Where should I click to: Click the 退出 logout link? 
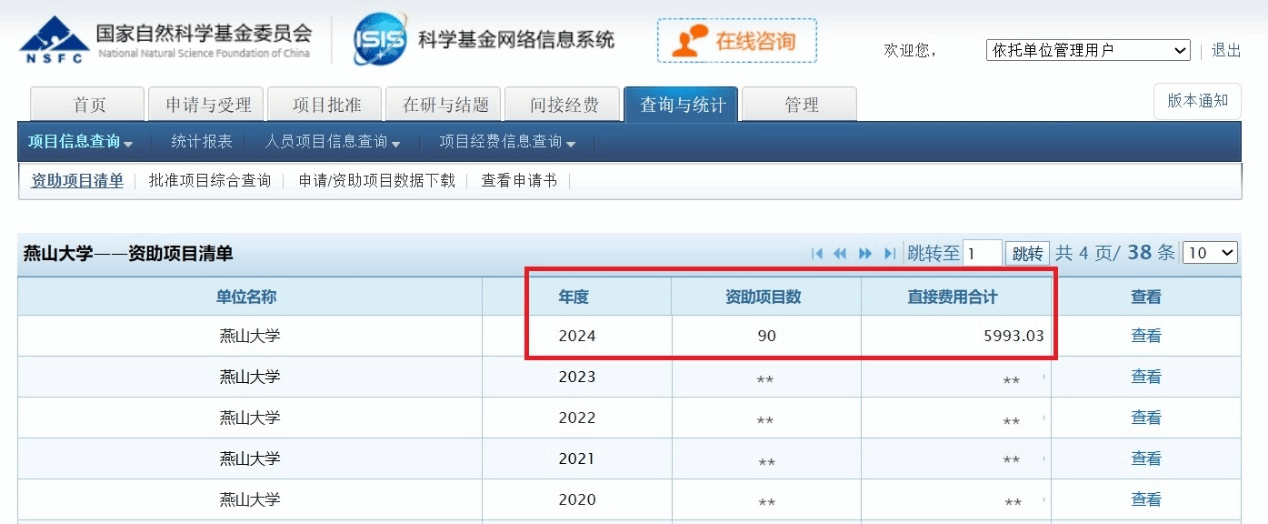(1226, 50)
